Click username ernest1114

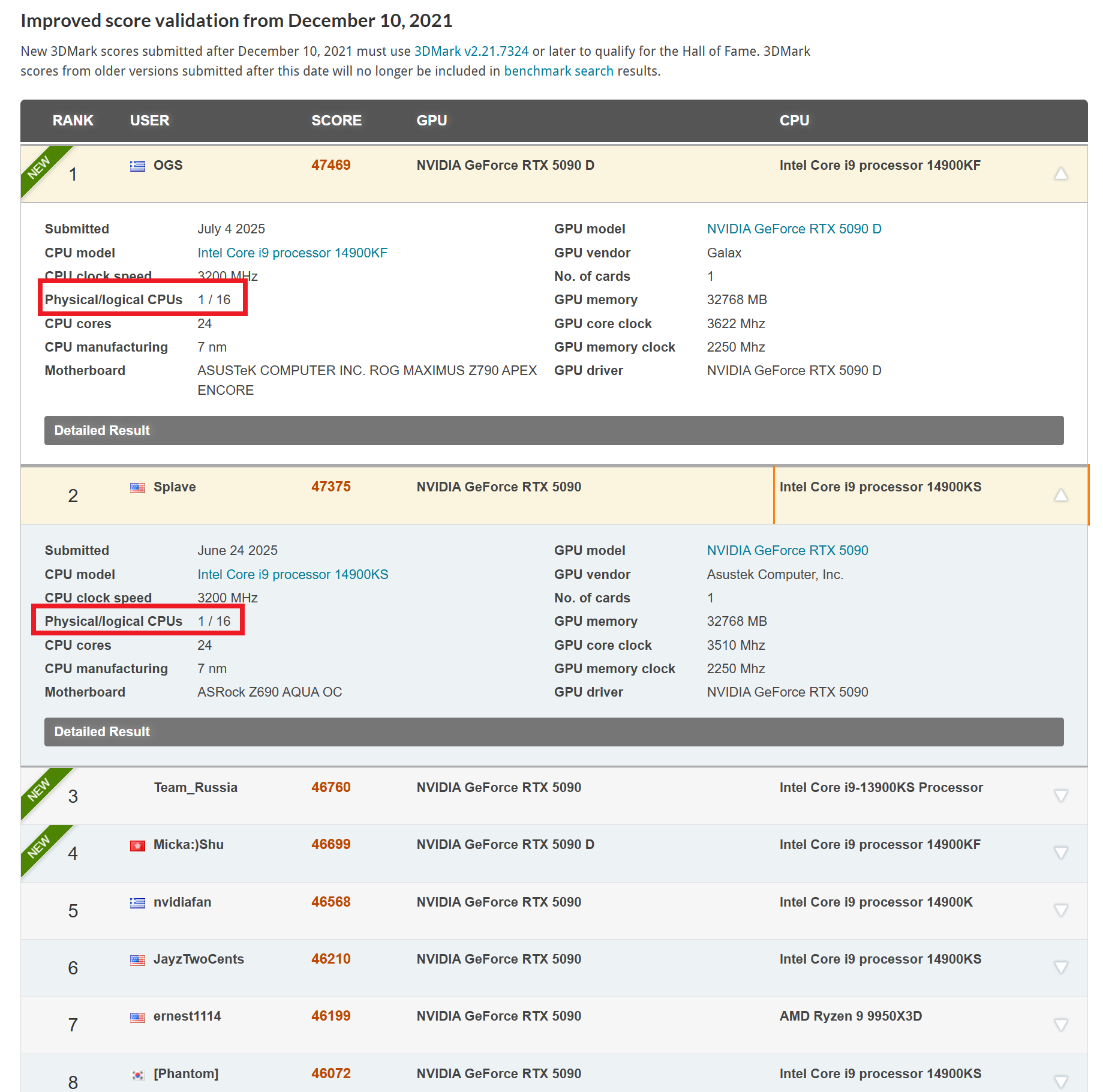[x=187, y=1016]
